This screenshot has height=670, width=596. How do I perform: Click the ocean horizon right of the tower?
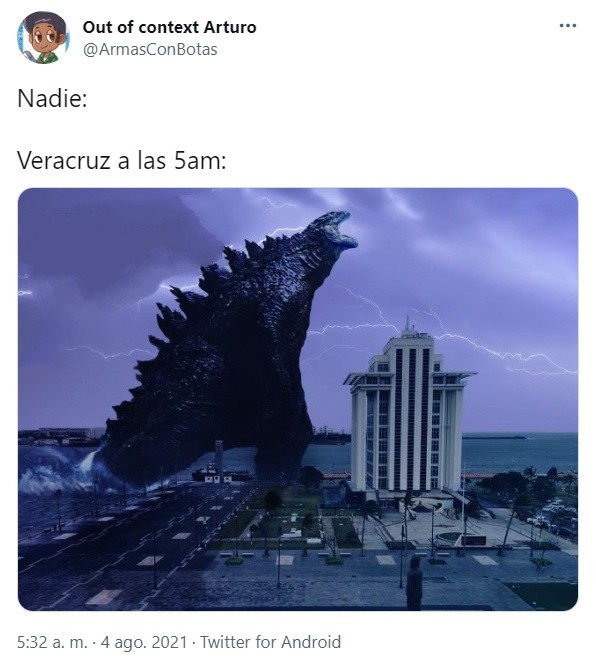tap(519, 451)
